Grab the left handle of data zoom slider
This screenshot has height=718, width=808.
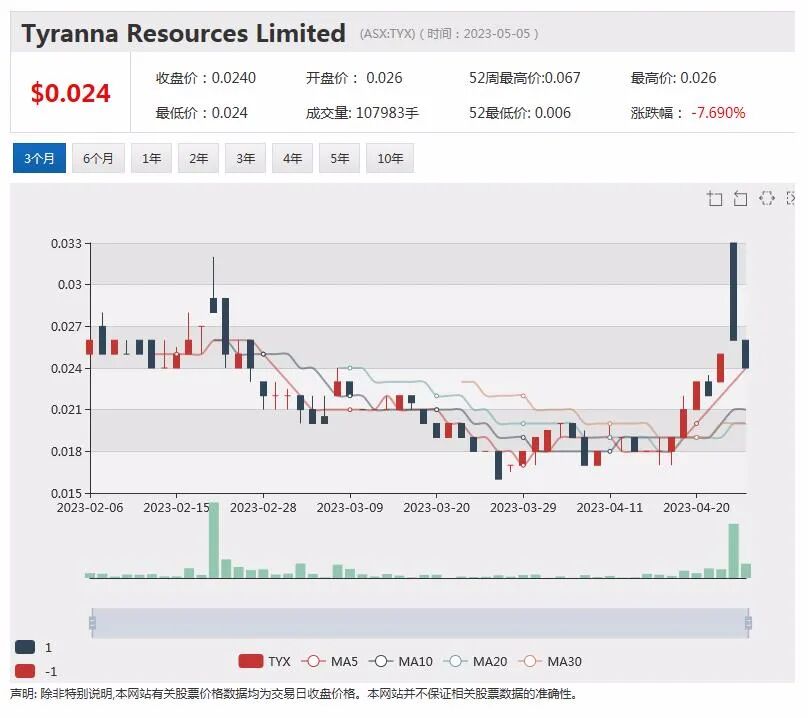tap(92, 623)
